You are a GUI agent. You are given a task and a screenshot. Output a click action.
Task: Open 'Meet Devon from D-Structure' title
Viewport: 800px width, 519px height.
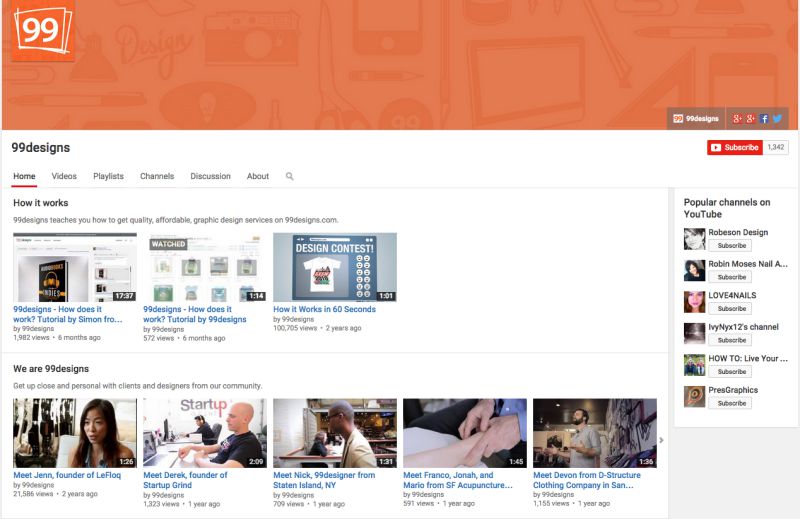pyautogui.click(x=587, y=480)
